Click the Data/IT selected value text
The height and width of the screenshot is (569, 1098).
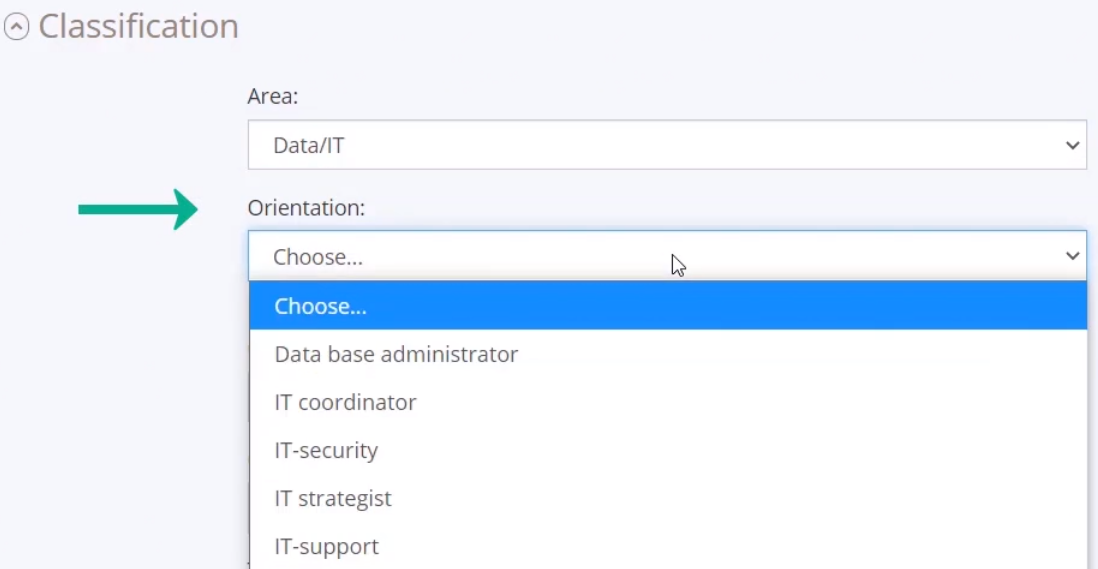pyautogui.click(x=308, y=146)
